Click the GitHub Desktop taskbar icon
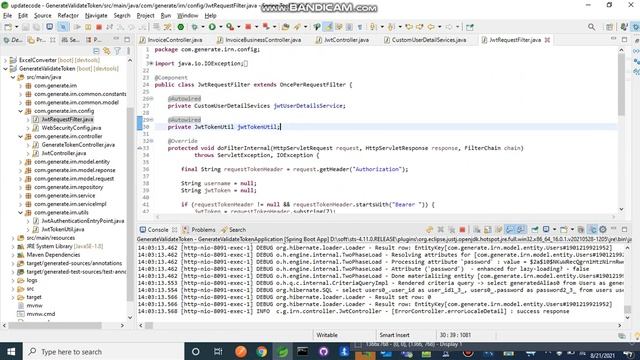The width and height of the screenshot is (640, 360). tap(324, 351)
